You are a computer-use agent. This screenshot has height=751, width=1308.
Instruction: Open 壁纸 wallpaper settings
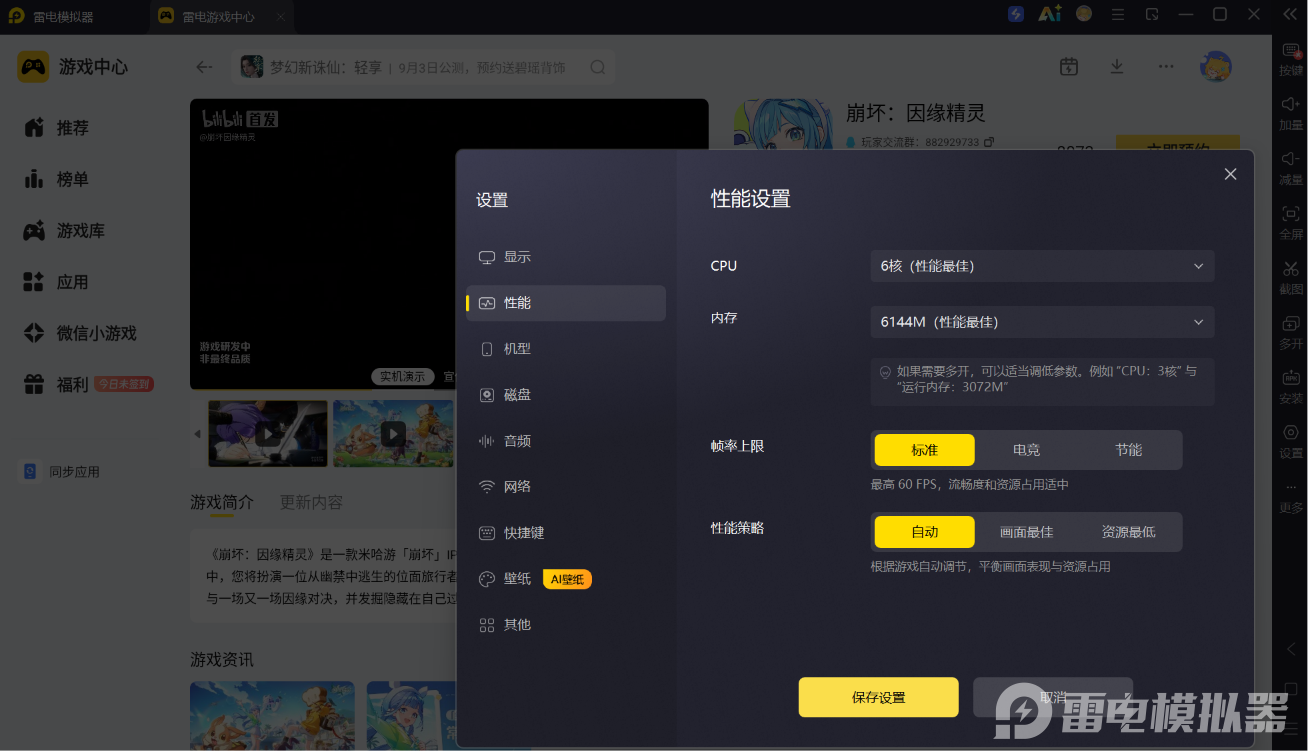pyautogui.click(x=566, y=579)
